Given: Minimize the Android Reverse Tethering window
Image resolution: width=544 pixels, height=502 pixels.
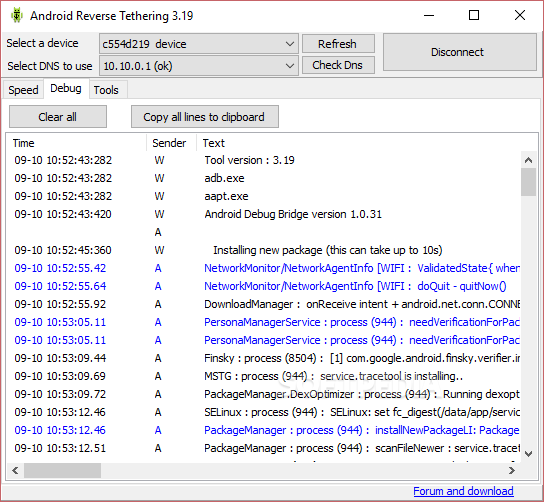Looking at the screenshot, I should pyautogui.click(x=429, y=15).
